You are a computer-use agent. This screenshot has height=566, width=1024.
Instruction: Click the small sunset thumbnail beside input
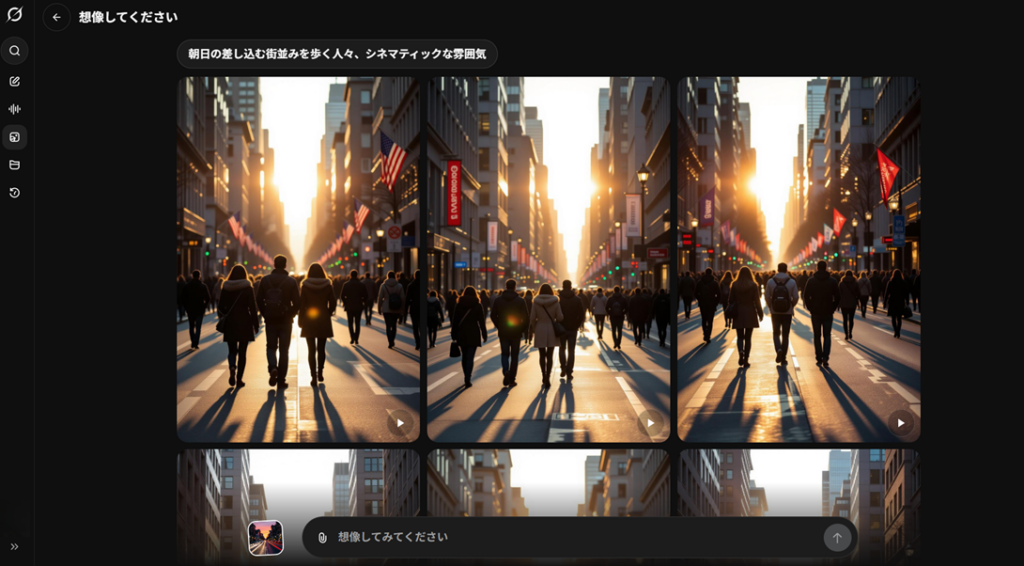pos(266,538)
